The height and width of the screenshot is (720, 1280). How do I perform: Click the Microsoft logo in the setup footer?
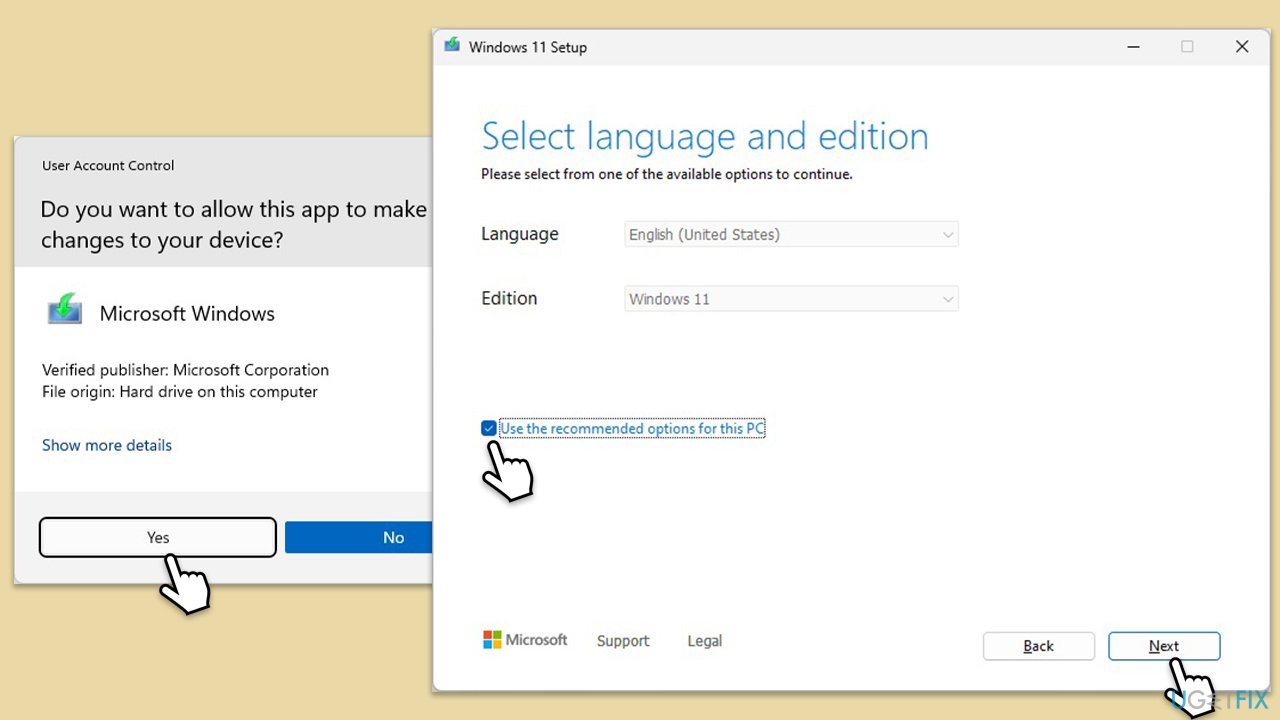(525, 640)
